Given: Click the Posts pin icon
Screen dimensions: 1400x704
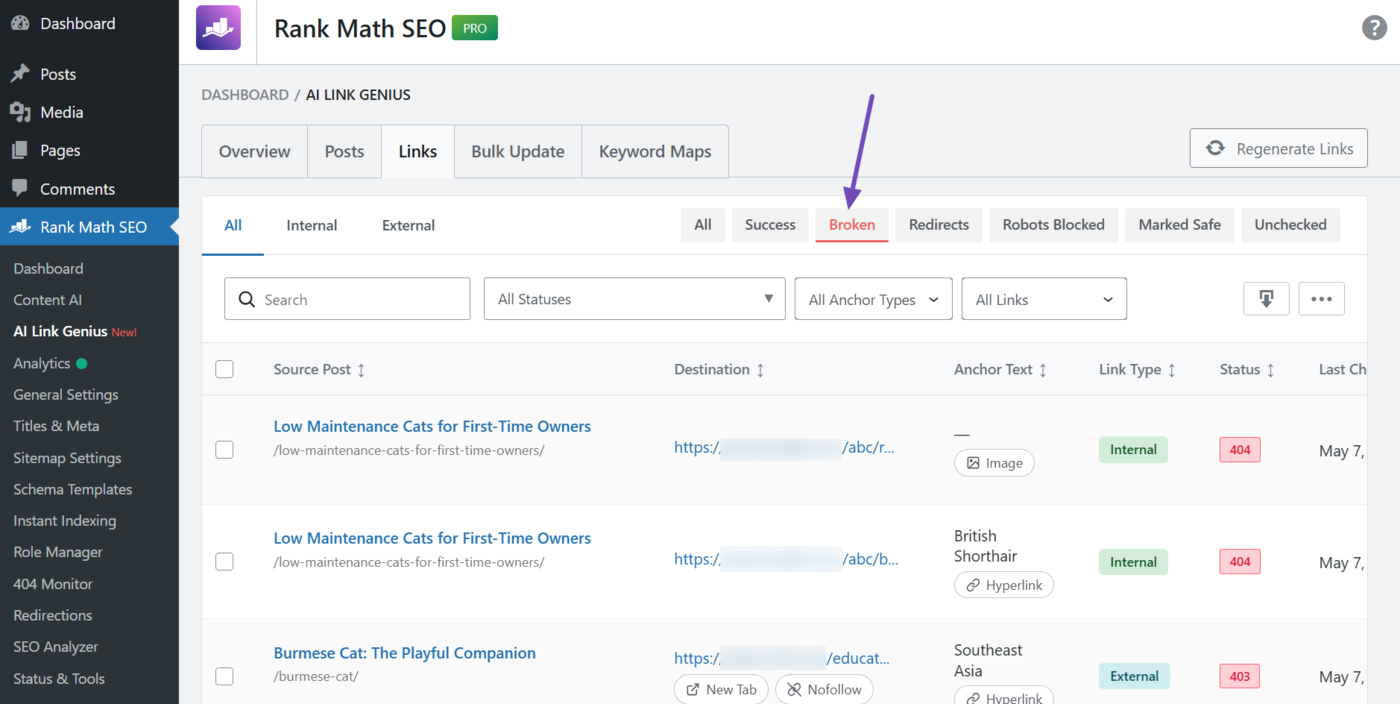Looking at the screenshot, I should tap(20, 74).
